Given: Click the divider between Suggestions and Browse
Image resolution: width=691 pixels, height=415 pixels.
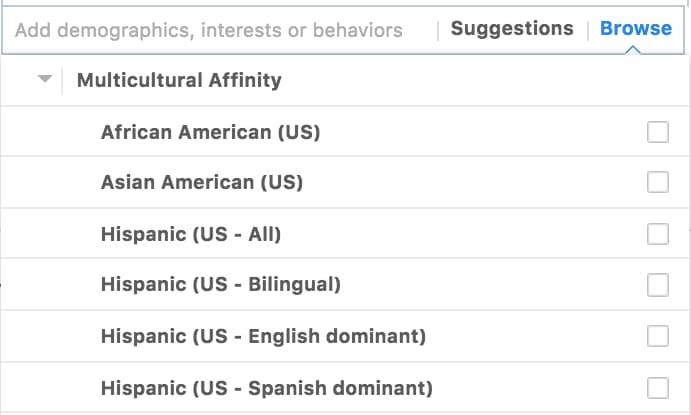Looking at the screenshot, I should [587, 29].
